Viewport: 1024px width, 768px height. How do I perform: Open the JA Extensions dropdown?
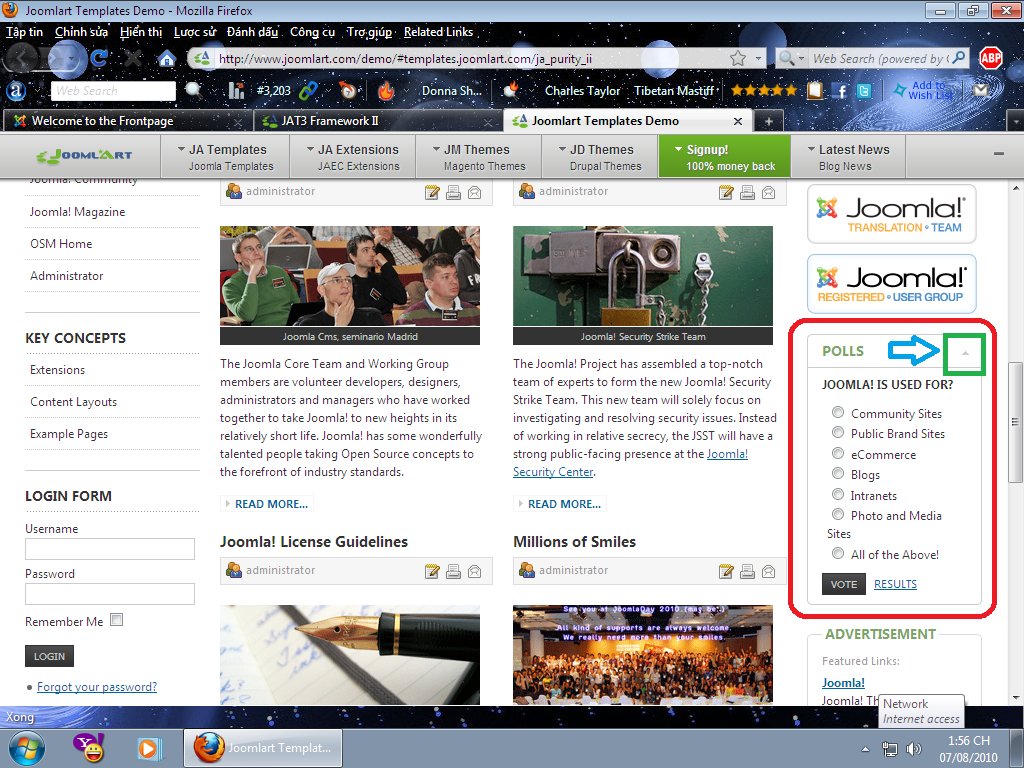point(353,157)
